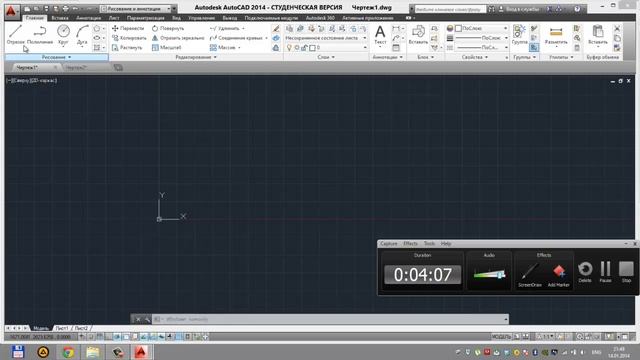Click the Отразить зеркально mirror tool

(178, 38)
